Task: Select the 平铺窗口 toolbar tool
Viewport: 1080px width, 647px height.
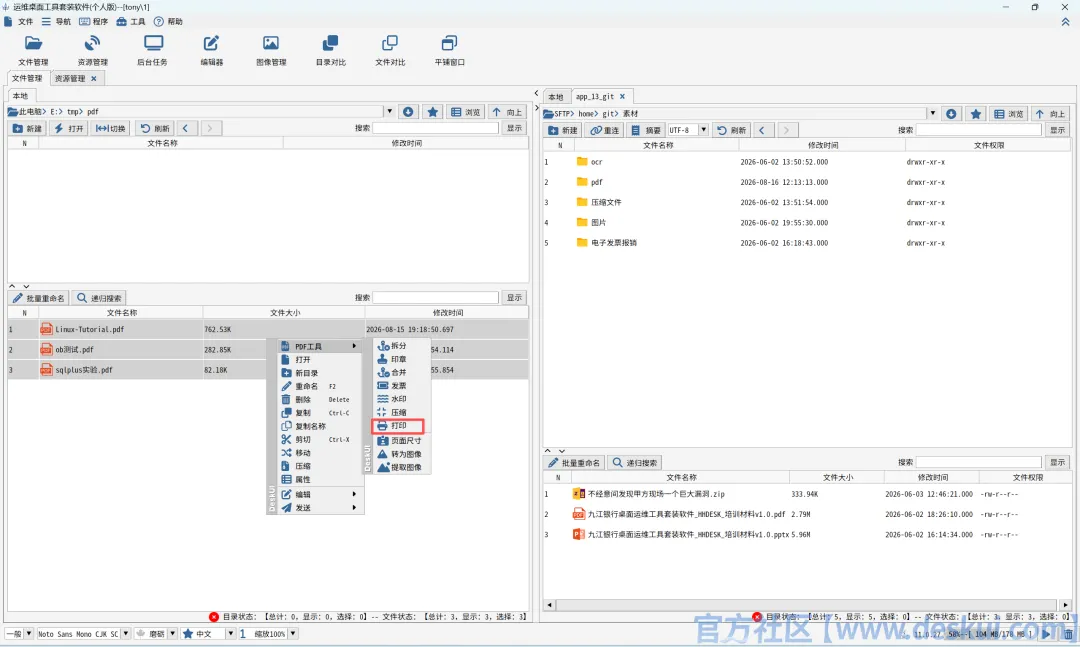Action: (x=449, y=50)
